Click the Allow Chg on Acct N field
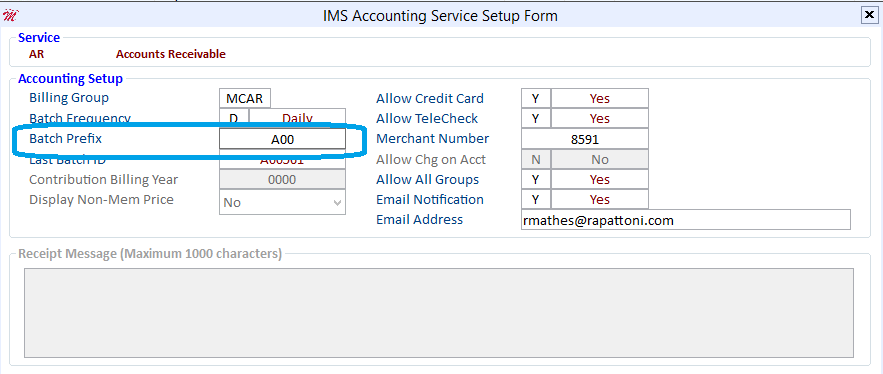The image size is (883, 374). click(x=536, y=159)
